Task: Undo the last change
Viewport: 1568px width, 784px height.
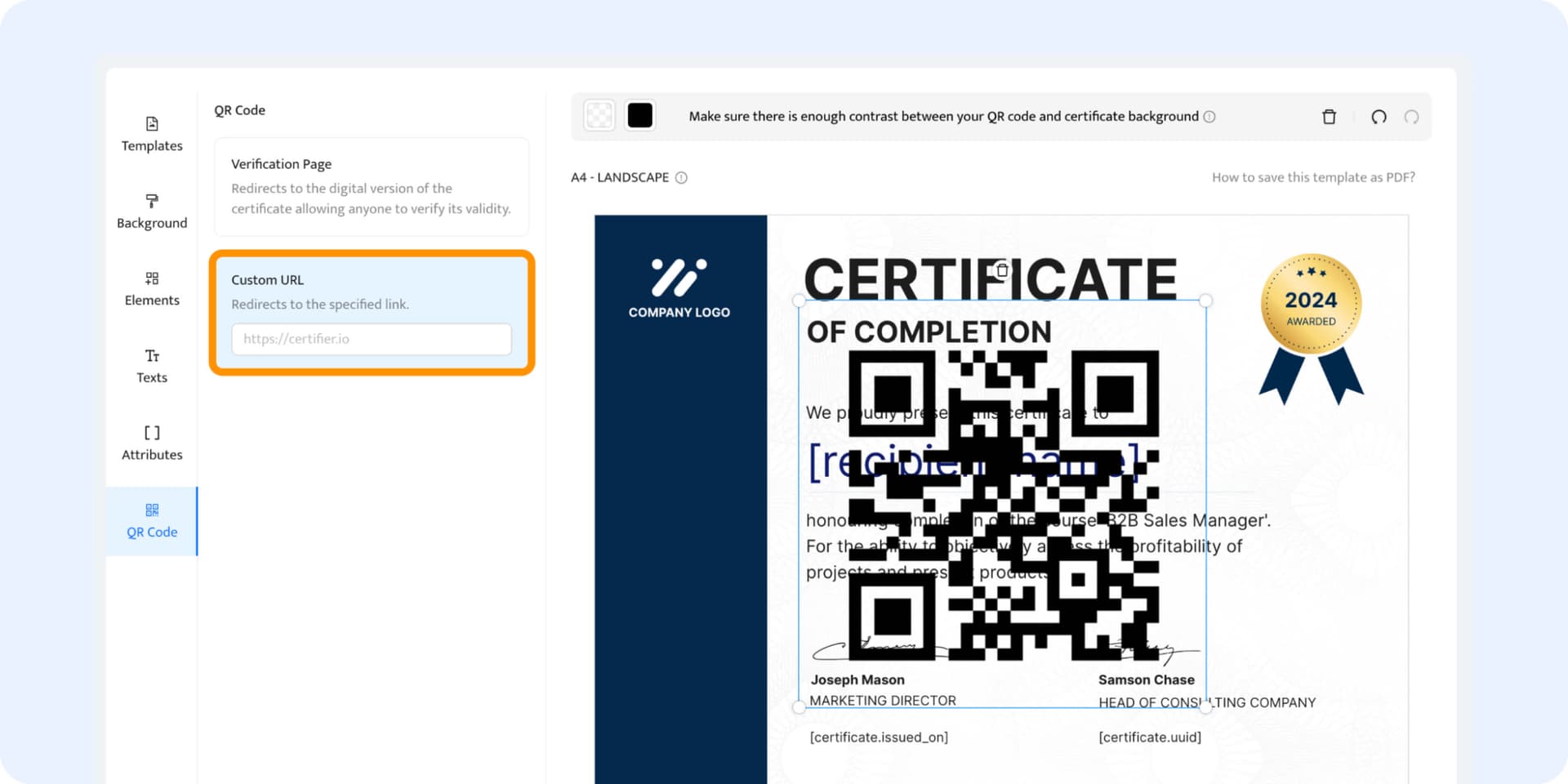Action: coord(1379,117)
